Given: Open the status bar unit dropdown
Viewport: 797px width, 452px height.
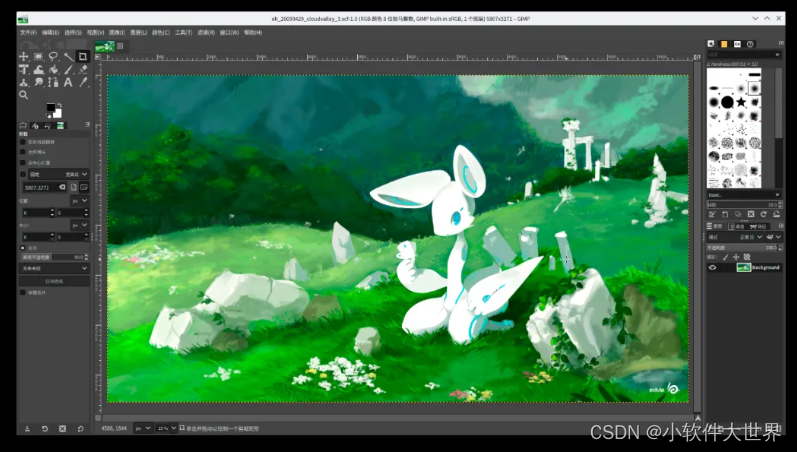Looking at the screenshot, I should pyautogui.click(x=143, y=428).
